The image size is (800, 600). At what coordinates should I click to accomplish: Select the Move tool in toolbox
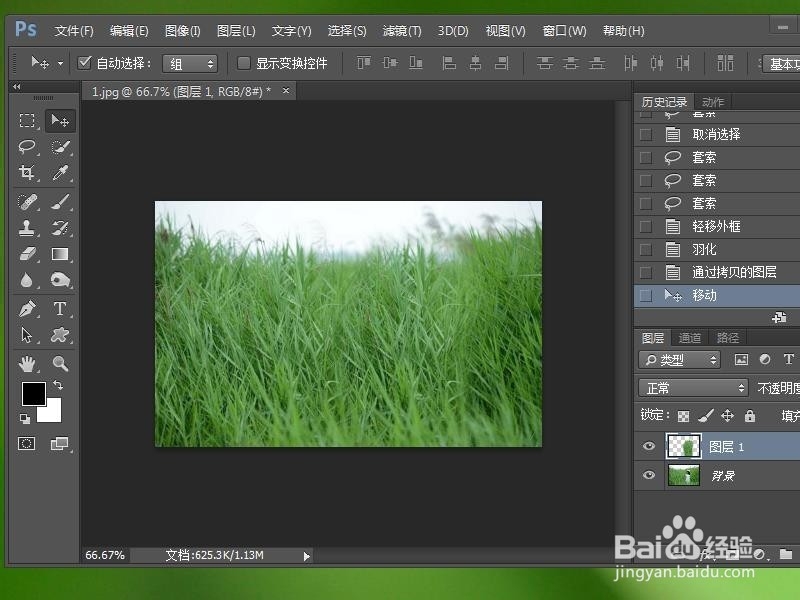coord(60,121)
